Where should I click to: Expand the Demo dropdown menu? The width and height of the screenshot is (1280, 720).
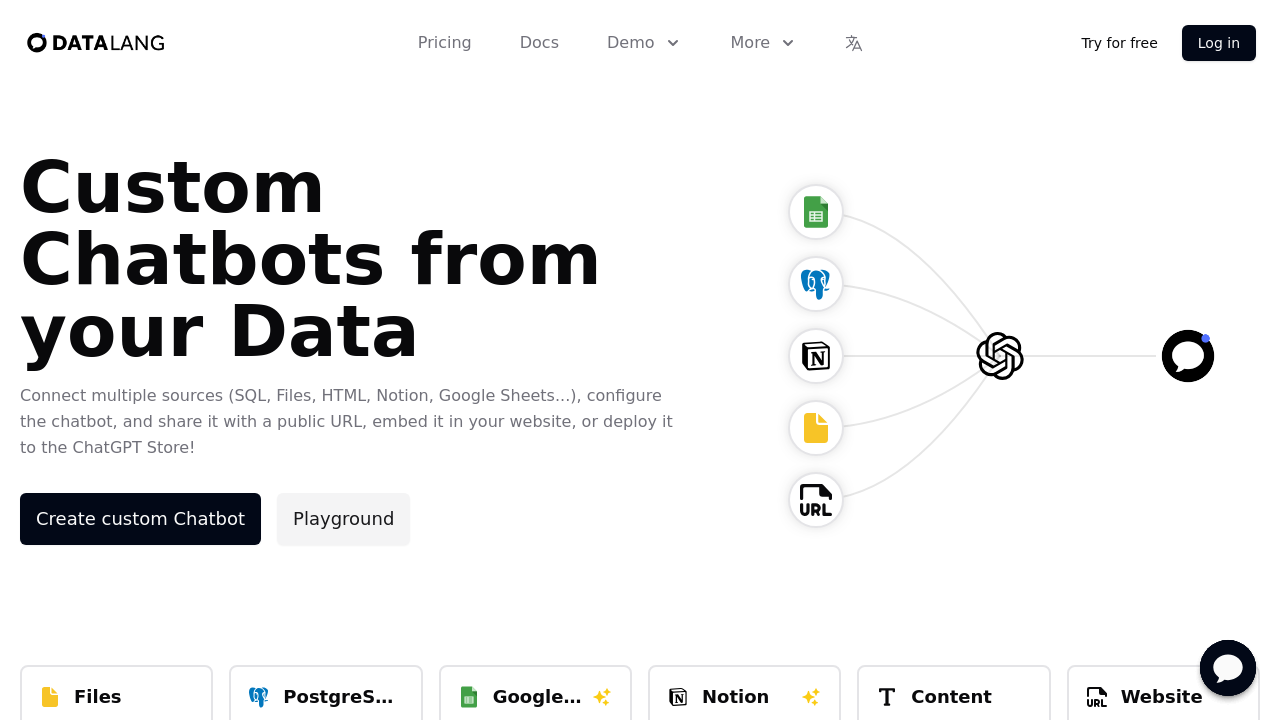click(642, 43)
